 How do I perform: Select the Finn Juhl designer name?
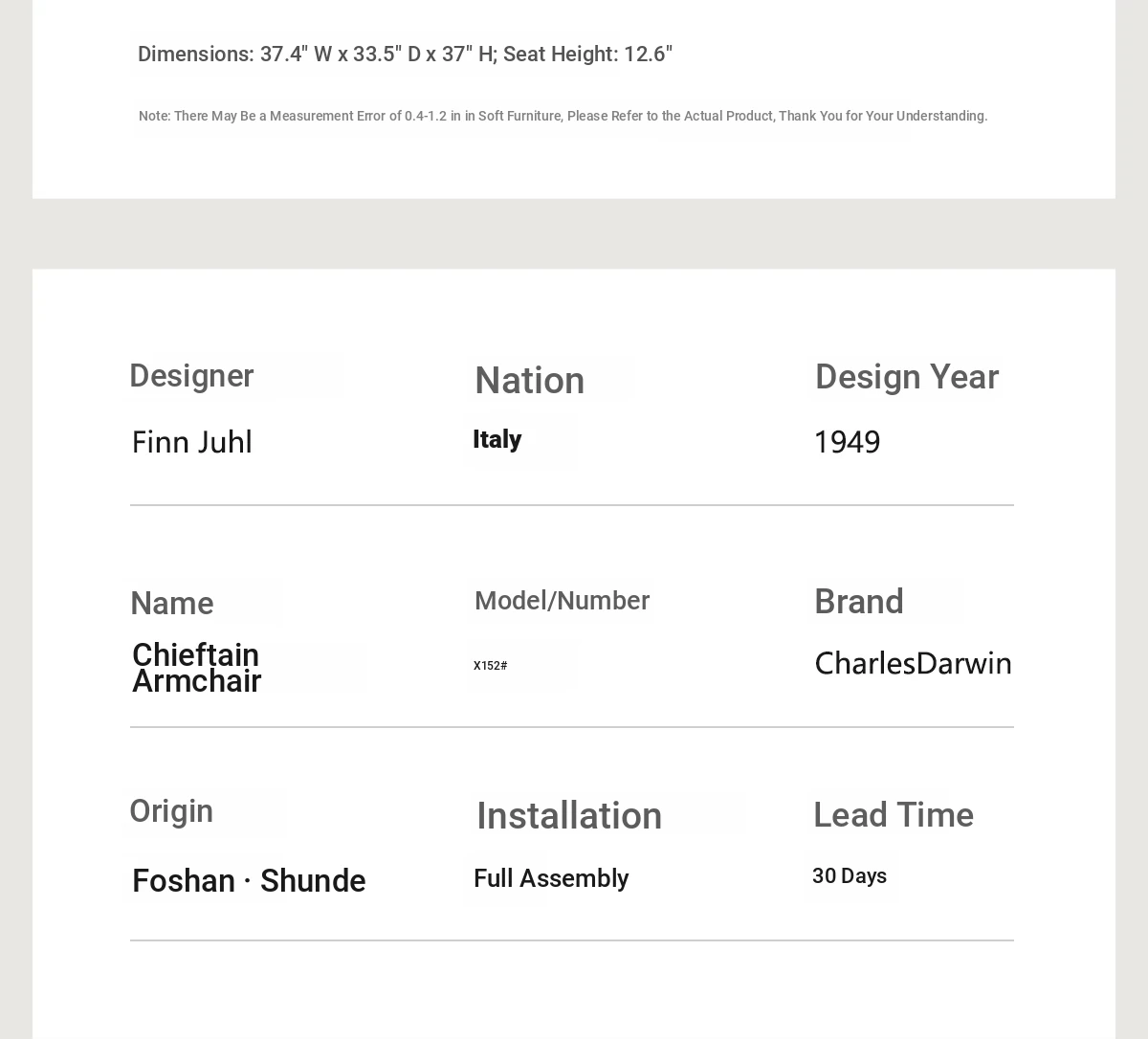coord(191,442)
